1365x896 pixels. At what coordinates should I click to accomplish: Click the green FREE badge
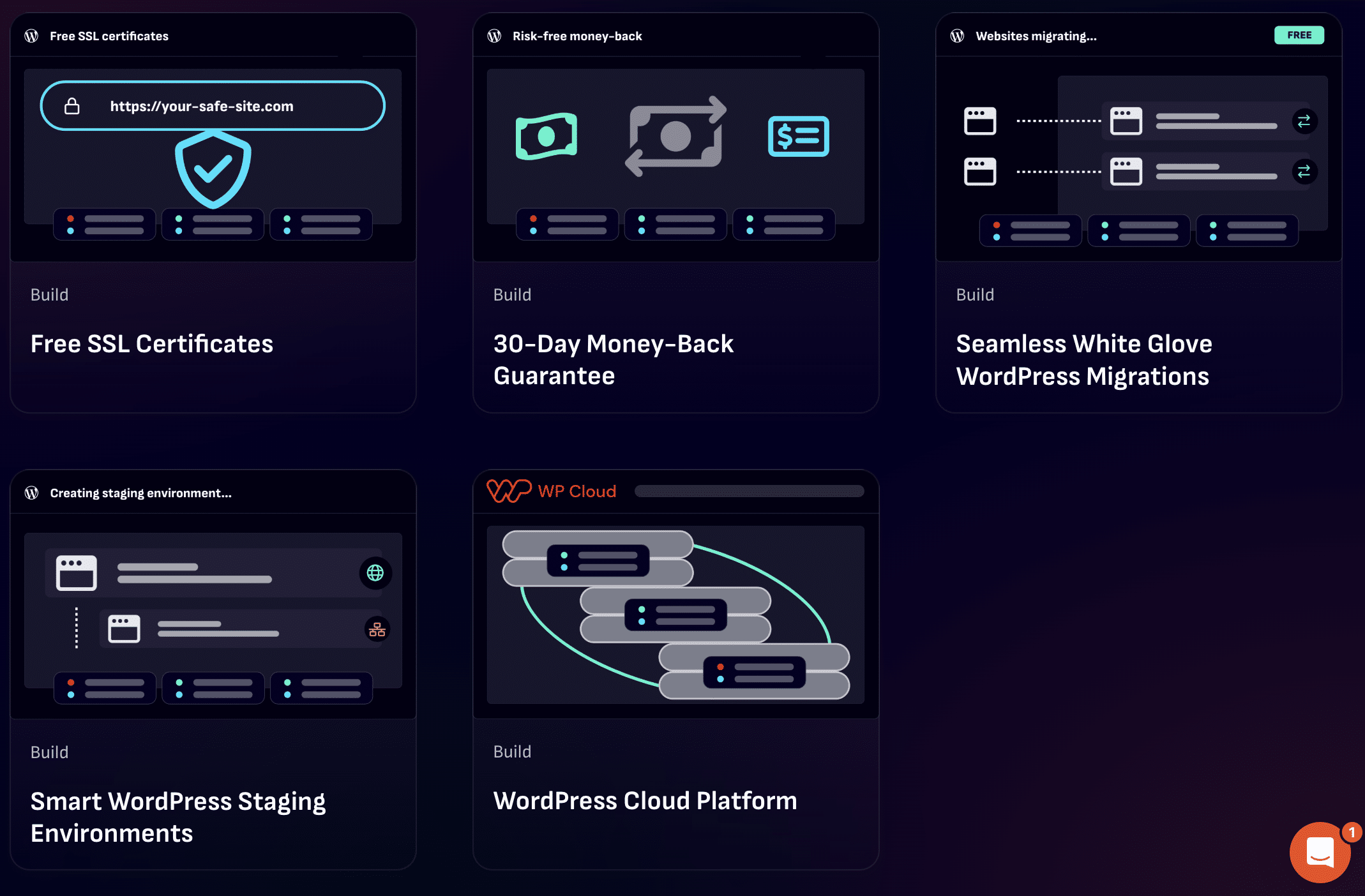[1299, 35]
